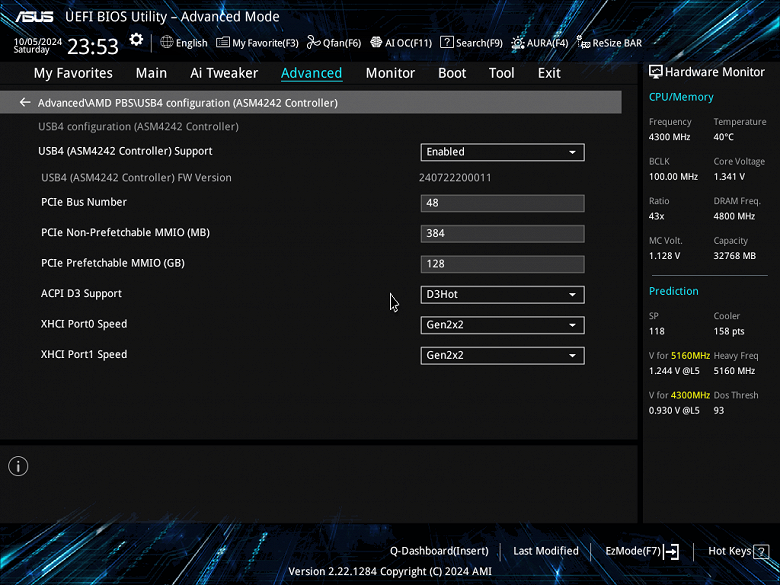Click PCIe Non-Prefetchable MMIO field

click(502, 233)
